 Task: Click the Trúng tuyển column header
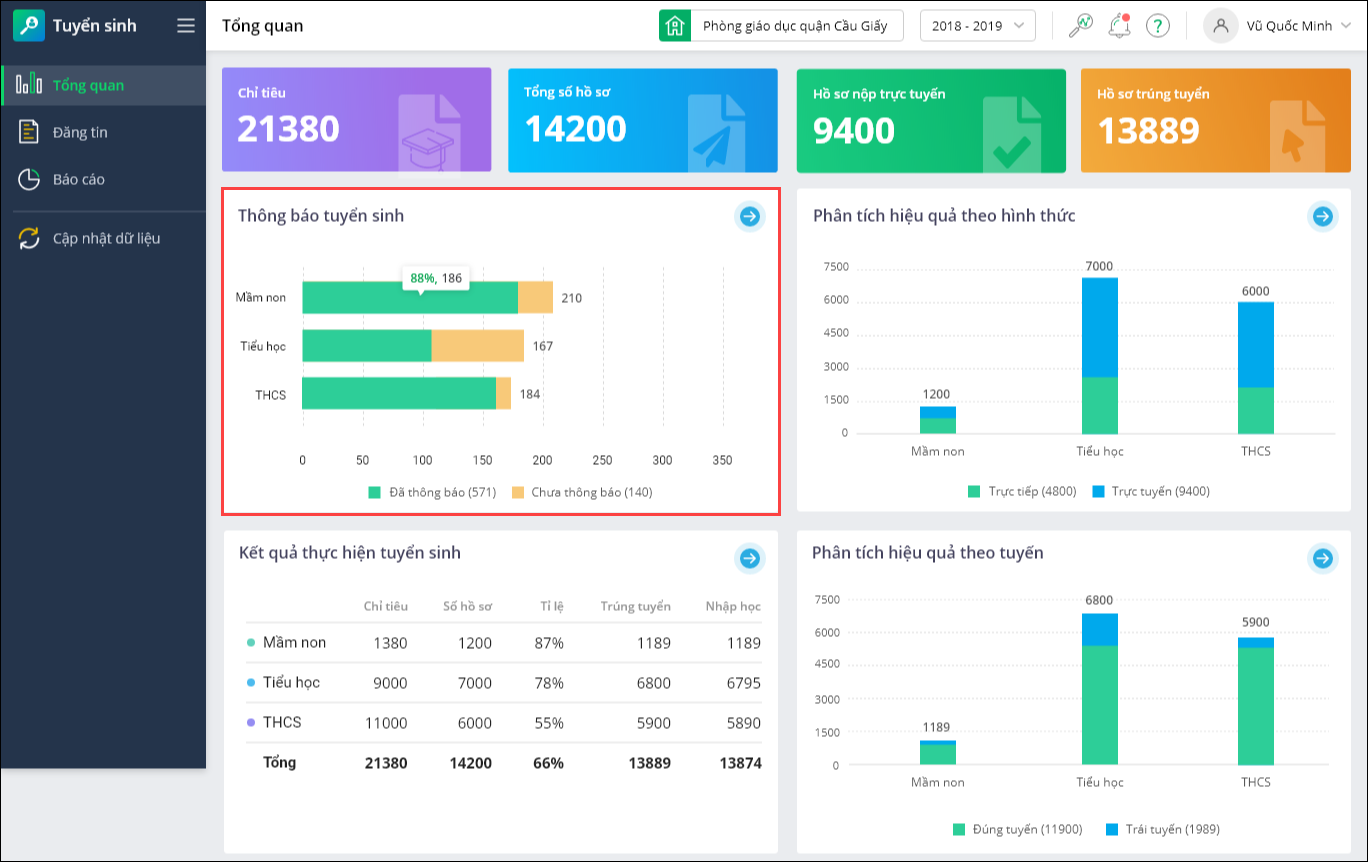[636, 606]
